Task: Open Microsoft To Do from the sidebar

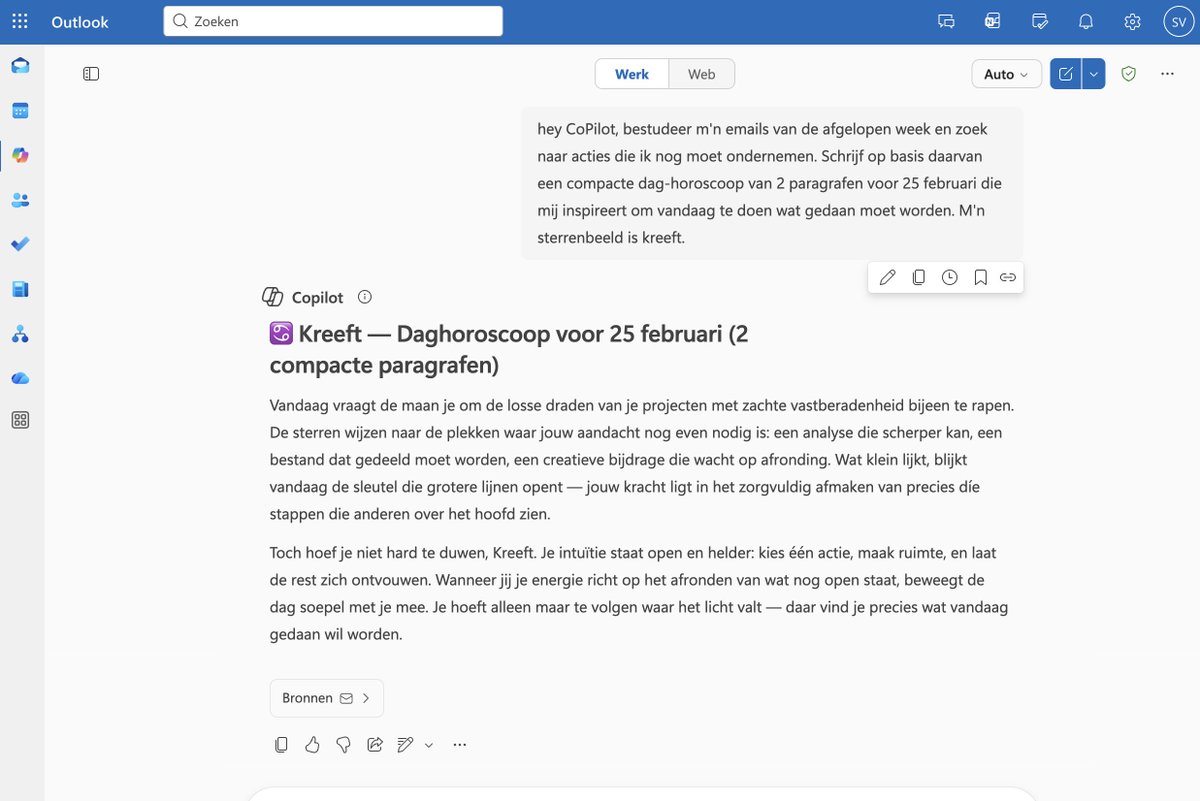Action: coord(20,243)
